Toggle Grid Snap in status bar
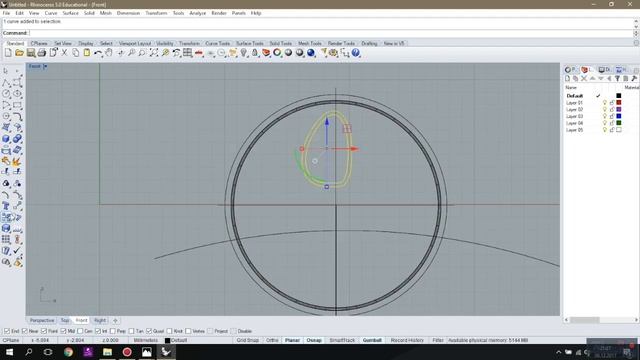This screenshot has height=360, width=640. click(x=247, y=340)
